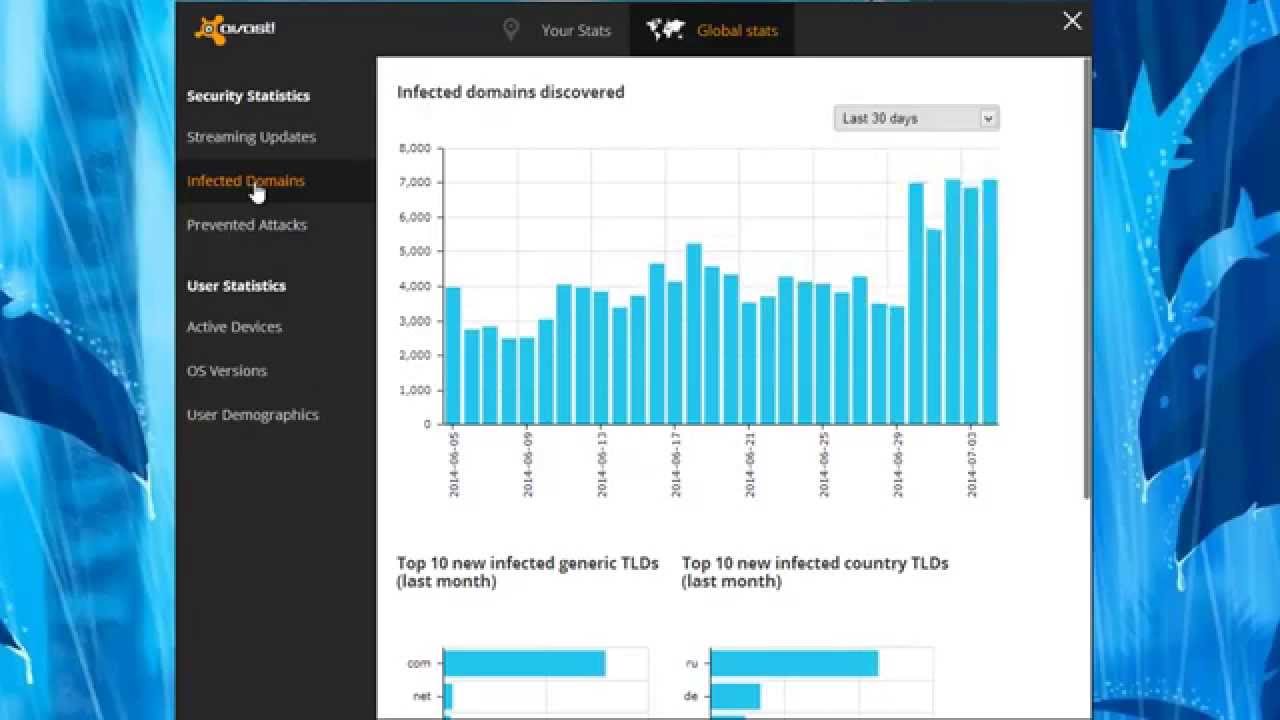Click the highest June bar near 2014-06-17
Image resolution: width=1280 pixels, height=720 pixels.
tap(694, 333)
